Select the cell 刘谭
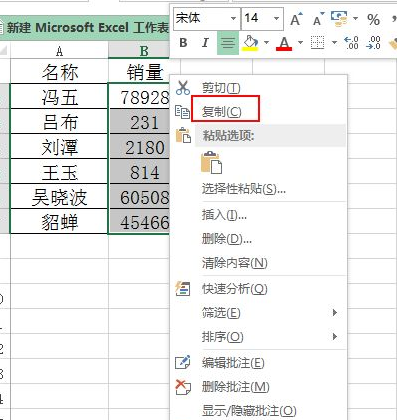Screen dimensions: 397x420 (x=59, y=146)
